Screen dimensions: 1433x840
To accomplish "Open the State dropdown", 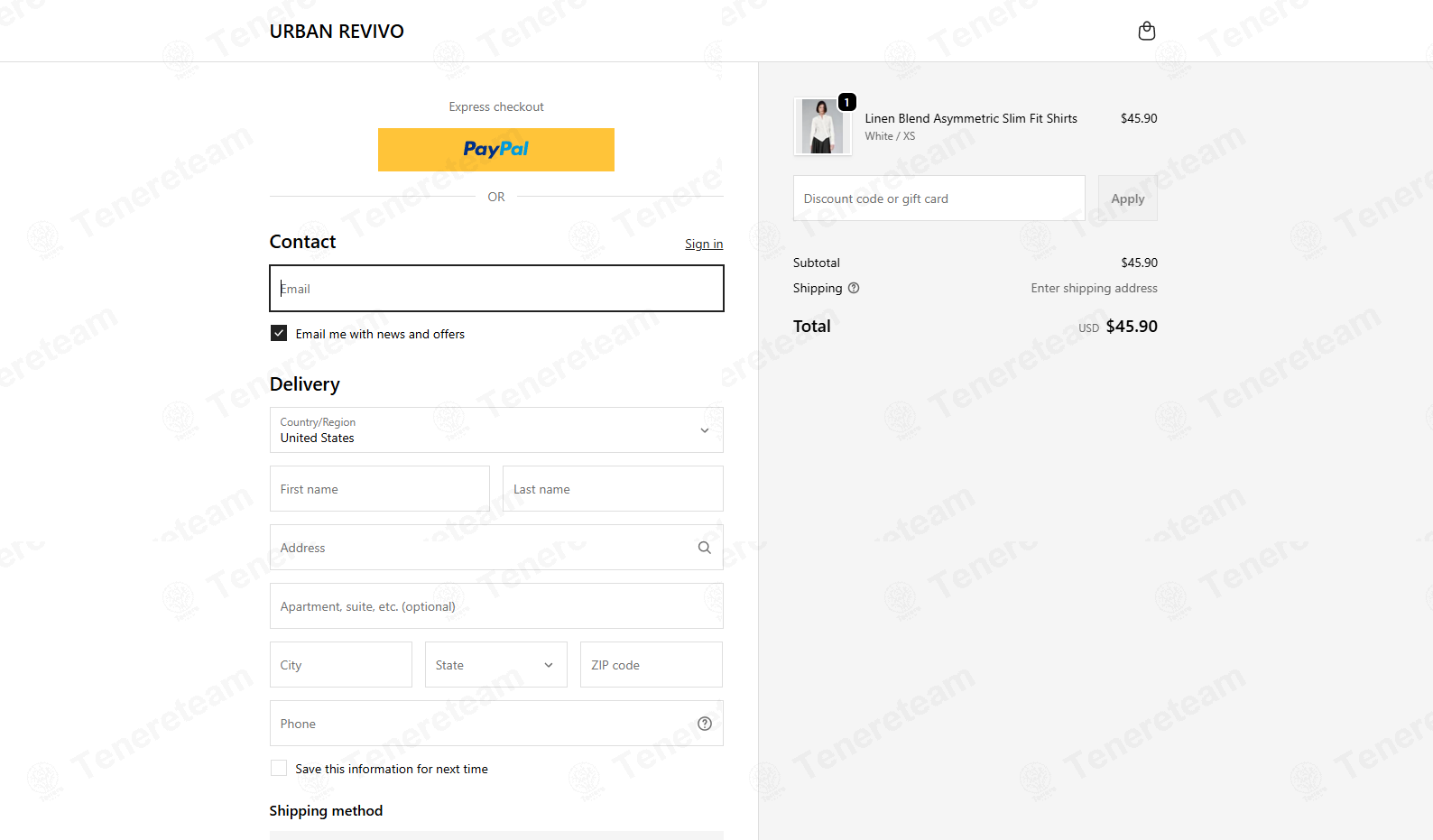I will [x=496, y=665].
